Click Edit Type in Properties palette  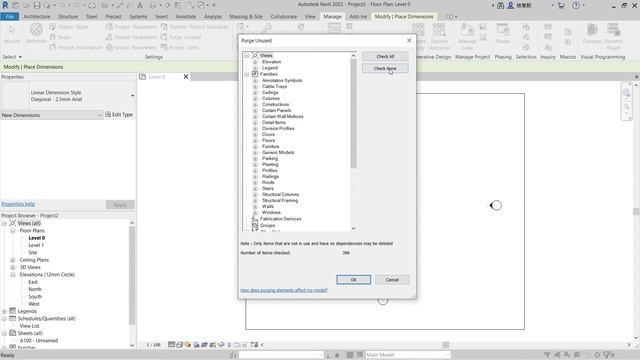pyautogui.click(x=119, y=115)
